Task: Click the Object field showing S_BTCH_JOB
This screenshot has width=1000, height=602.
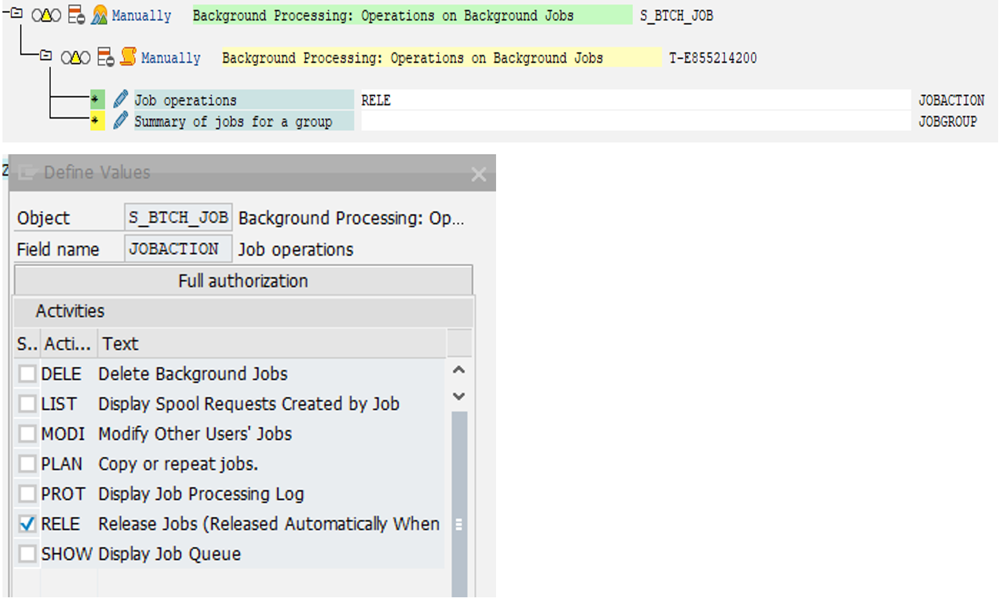Action: point(178,217)
